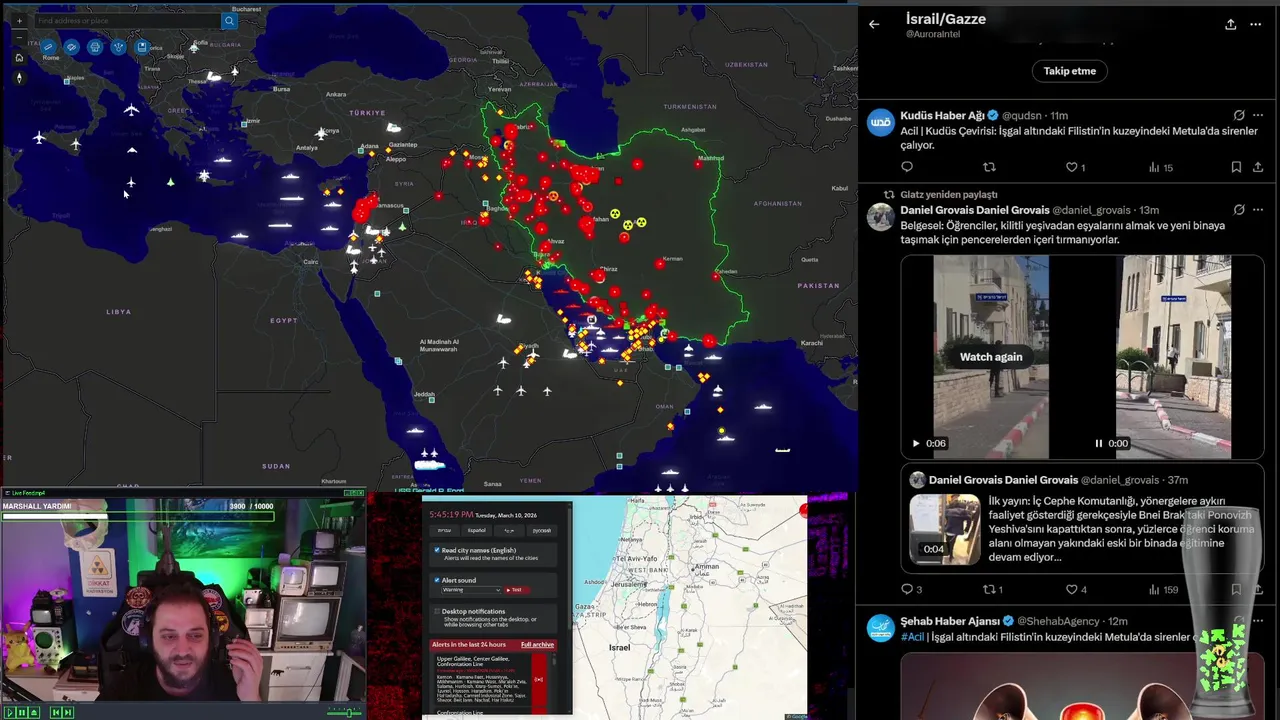Switch alert panel language to Hebrew
This screenshot has width=1280, height=720.
(444, 531)
